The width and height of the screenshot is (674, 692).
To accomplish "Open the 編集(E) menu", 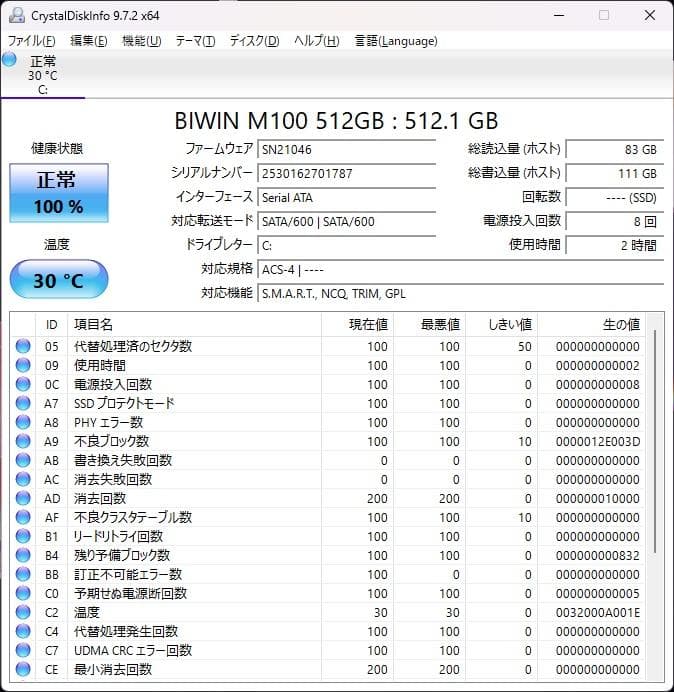I will tap(89, 41).
